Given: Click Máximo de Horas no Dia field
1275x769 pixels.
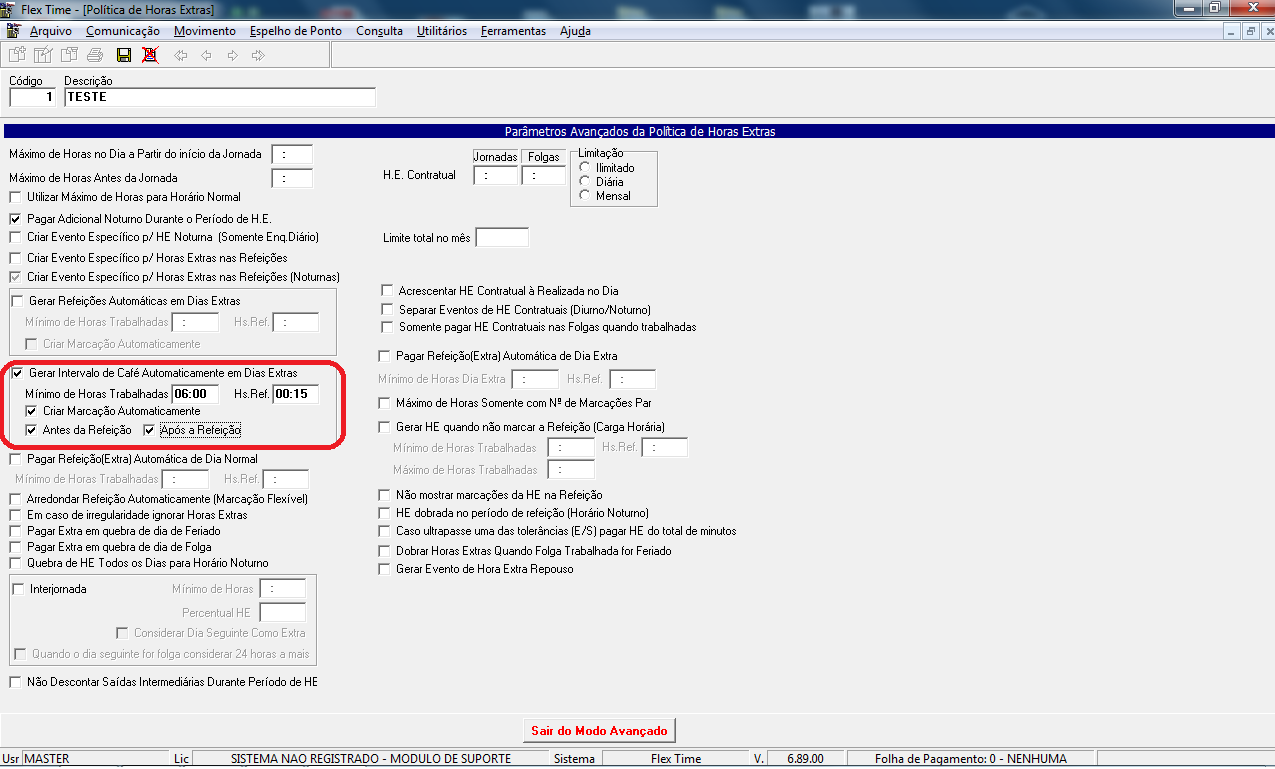Looking at the screenshot, I should tap(292, 155).
